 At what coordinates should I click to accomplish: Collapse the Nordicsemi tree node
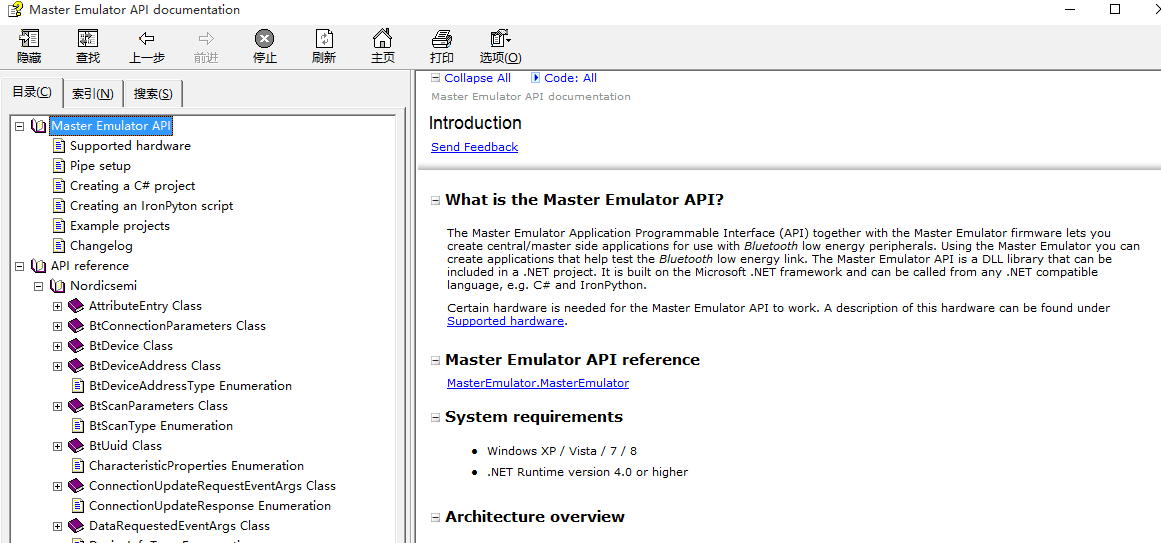tap(39, 286)
